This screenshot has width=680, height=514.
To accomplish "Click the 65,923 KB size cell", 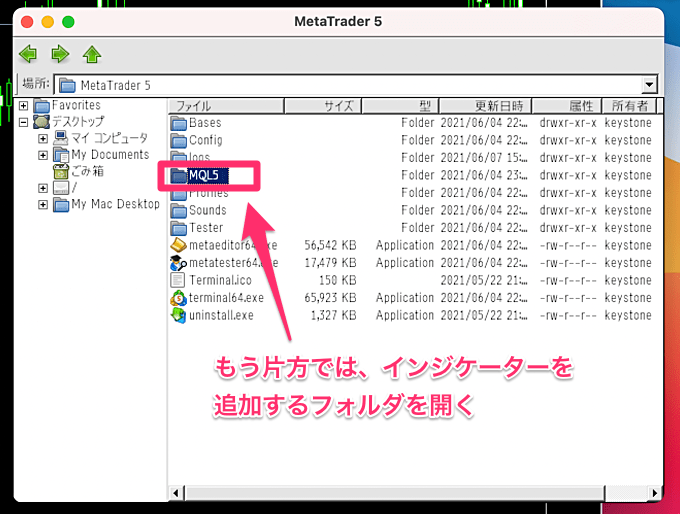I will click(x=330, y=298).
